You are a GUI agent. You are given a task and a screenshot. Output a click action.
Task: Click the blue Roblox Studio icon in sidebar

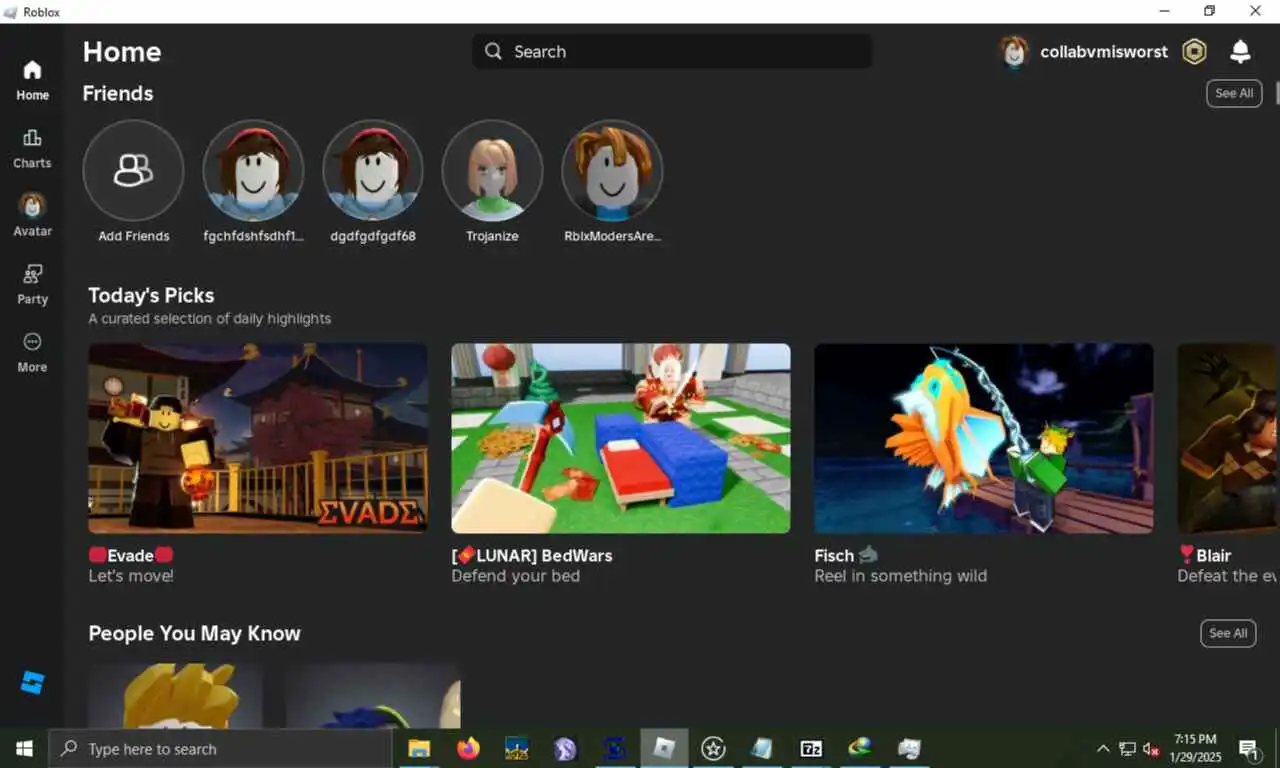tap(32, 683)
